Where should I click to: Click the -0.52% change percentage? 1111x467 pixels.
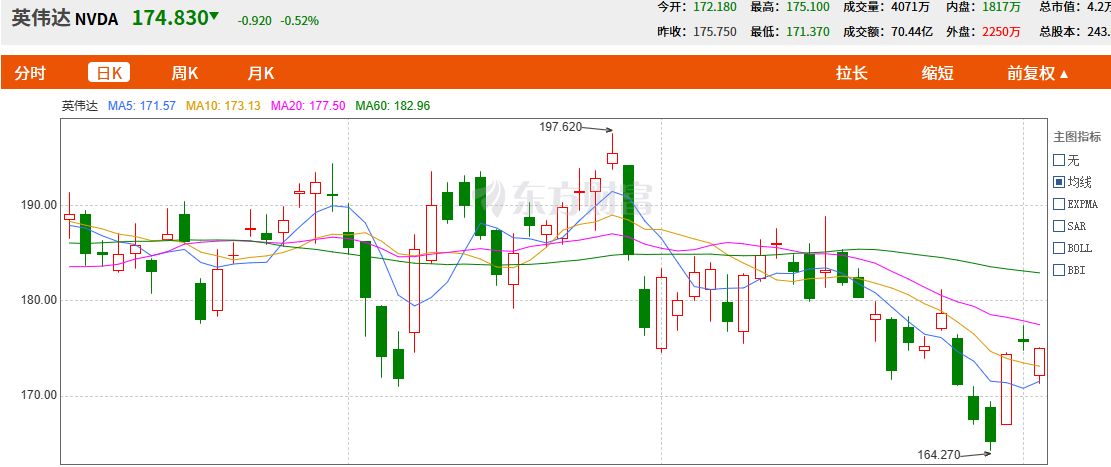click(300, 21)
